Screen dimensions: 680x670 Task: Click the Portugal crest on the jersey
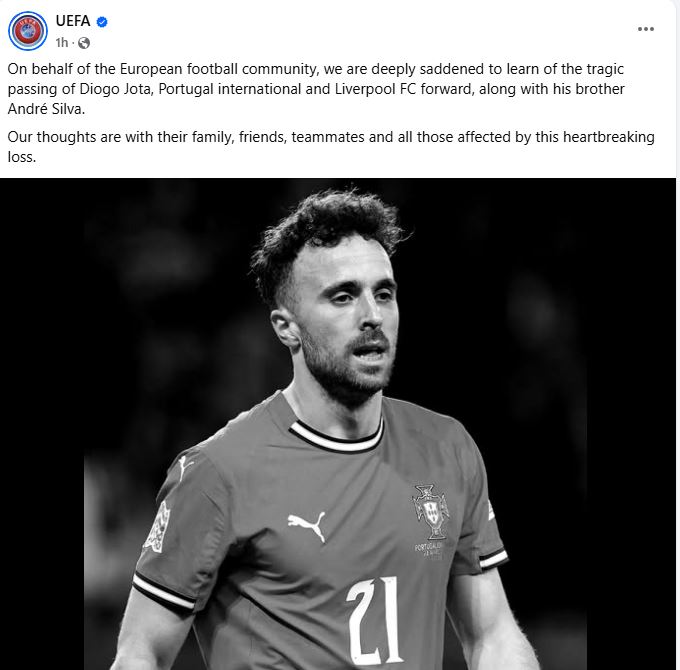point(430,512)
